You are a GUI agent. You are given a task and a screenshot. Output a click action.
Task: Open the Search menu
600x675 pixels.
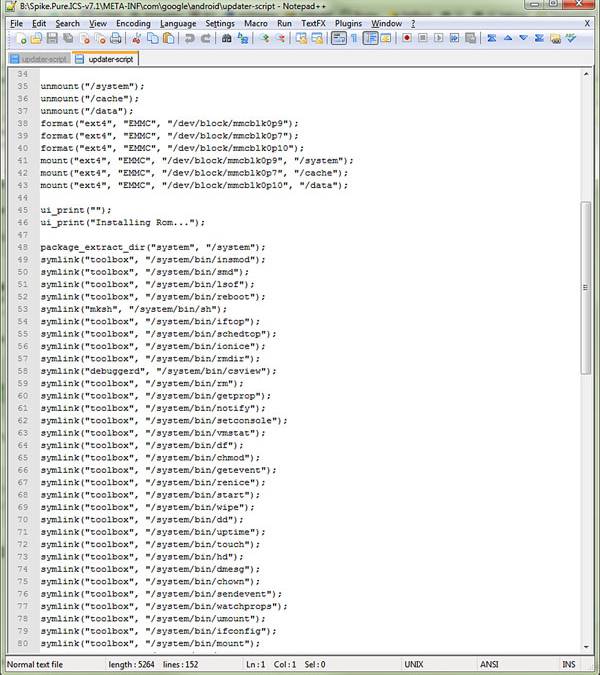(68, 24)
